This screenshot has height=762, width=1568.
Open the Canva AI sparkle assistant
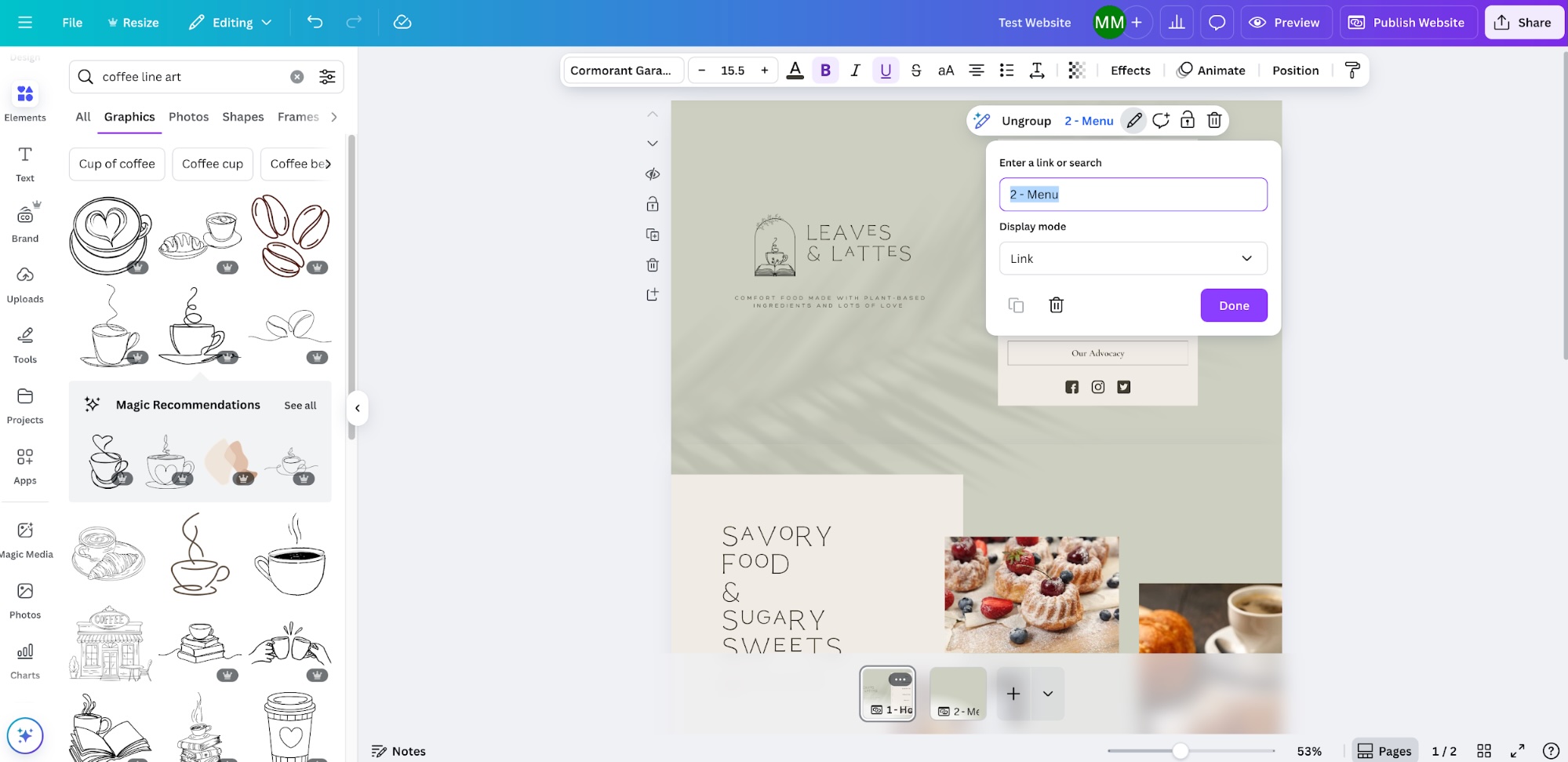(x=25, y=735)
